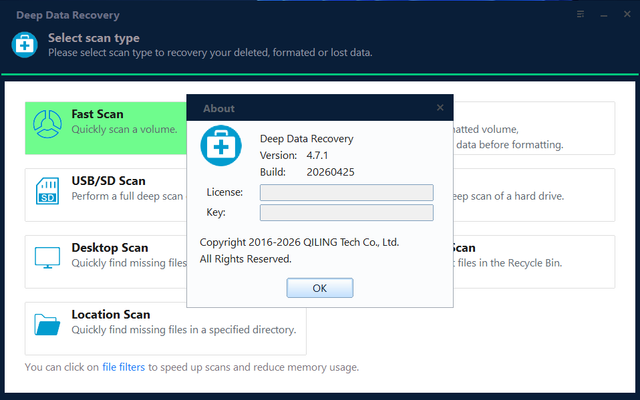Click the 'Deep Data Recovery' window title
The width and height of the screenshot is (640, 400).
pyautogui.click(x=68, y=15)
